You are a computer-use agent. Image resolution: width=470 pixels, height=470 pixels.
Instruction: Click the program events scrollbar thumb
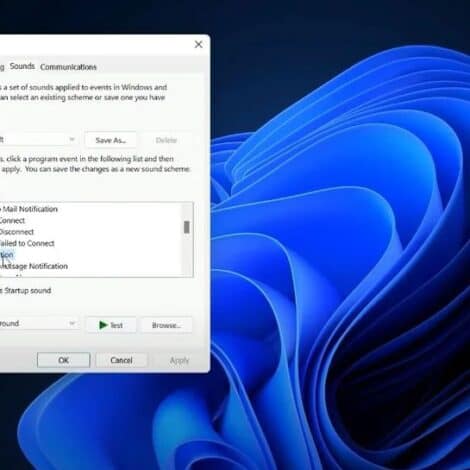tap(187, 227)
